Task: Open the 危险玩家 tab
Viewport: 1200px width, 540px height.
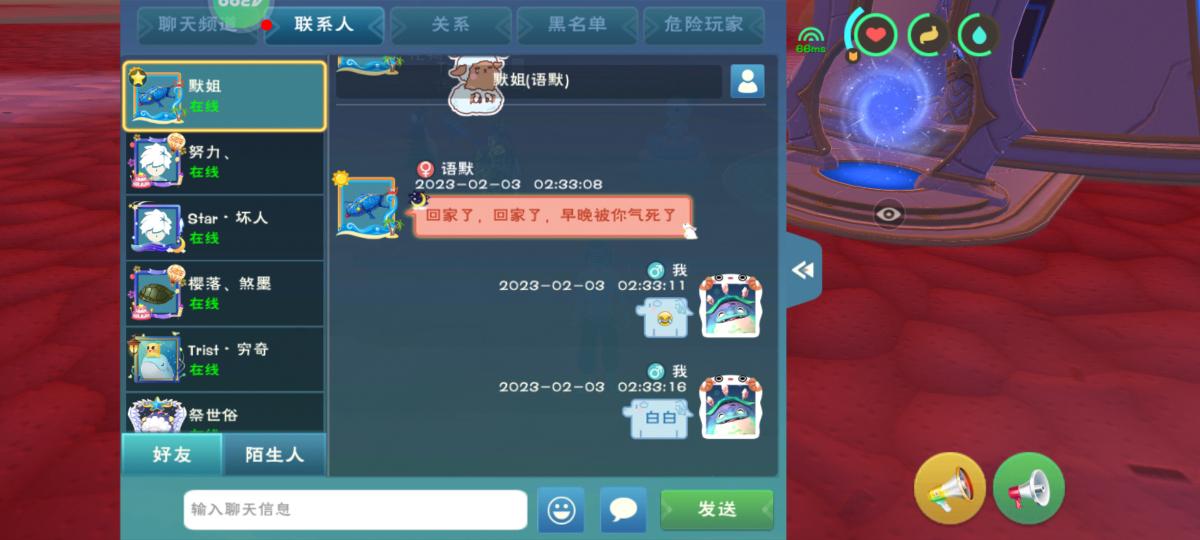Action: pyautogui.click(x=705, y=25)
